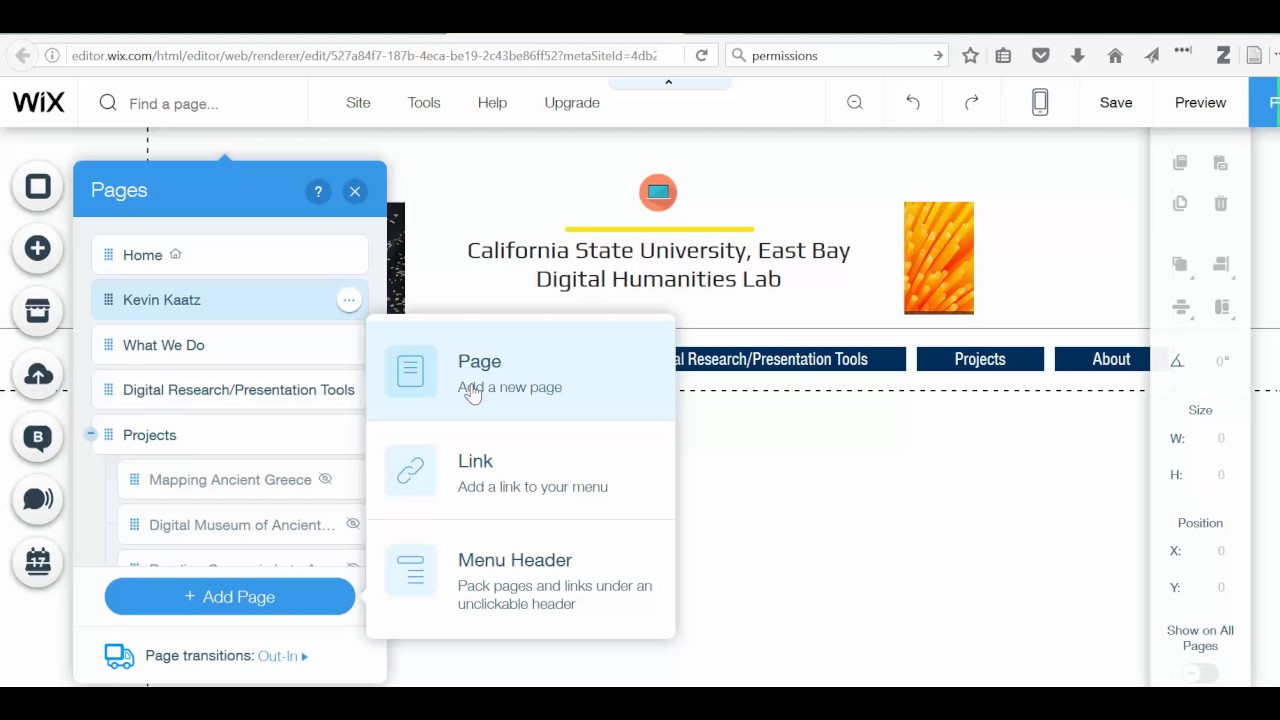Click the orange fiber image thumbnail
The height and width of the screenshot is (720, 1280).
[939, 258]
